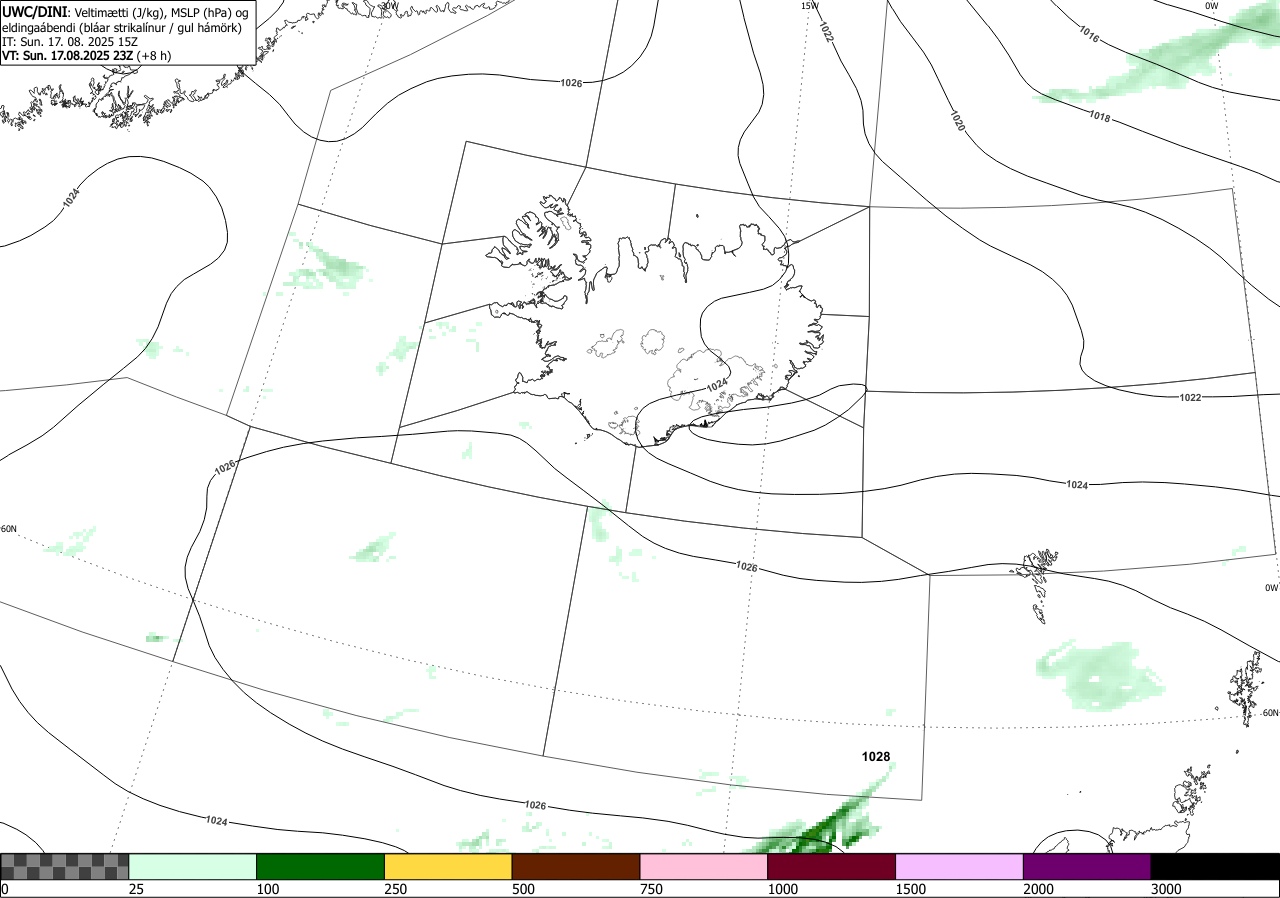
Task: Click the legend value label 750
Action: point(651,889)
